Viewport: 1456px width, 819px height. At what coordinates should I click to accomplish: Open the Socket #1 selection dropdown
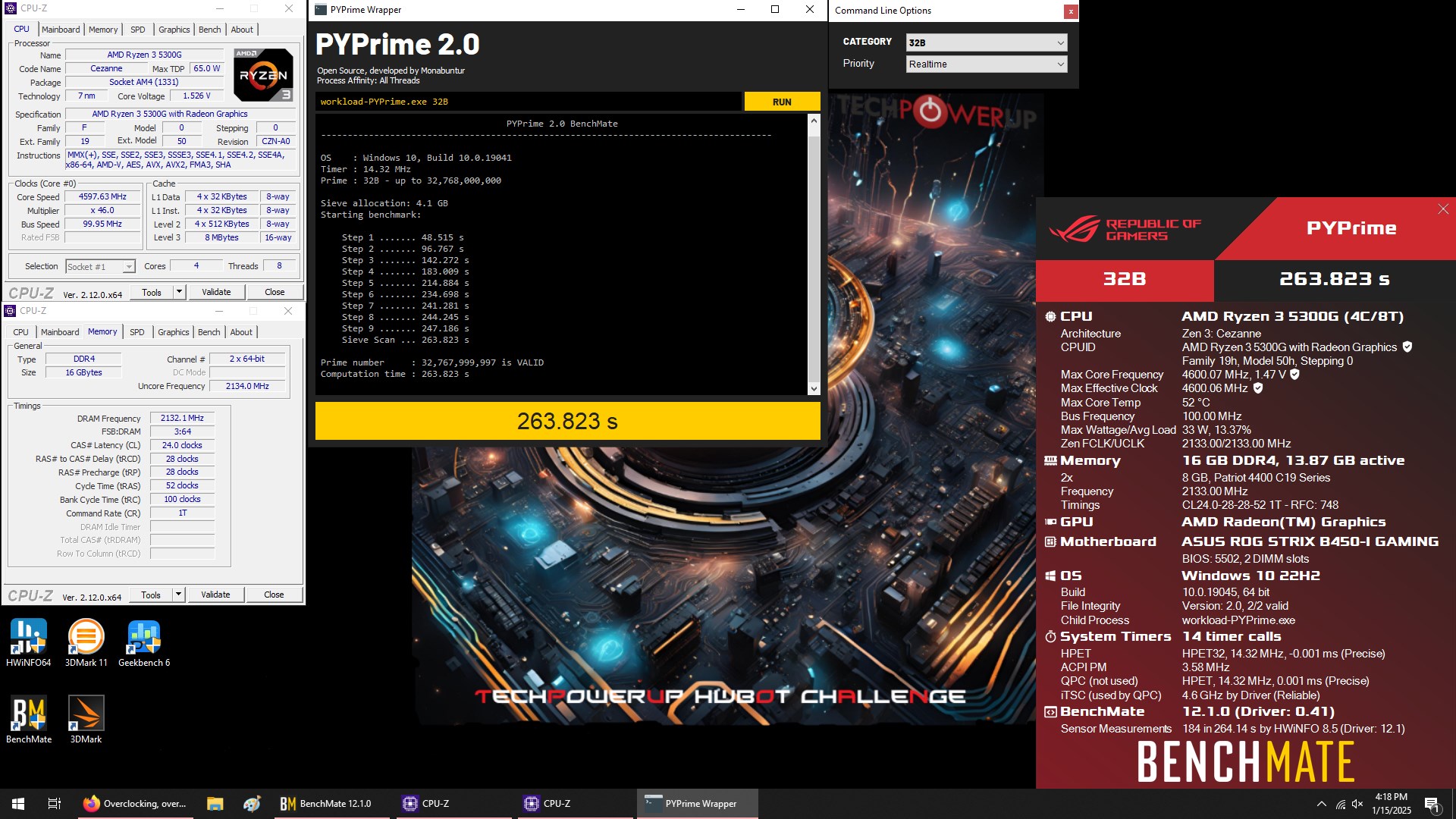(100, 266)
